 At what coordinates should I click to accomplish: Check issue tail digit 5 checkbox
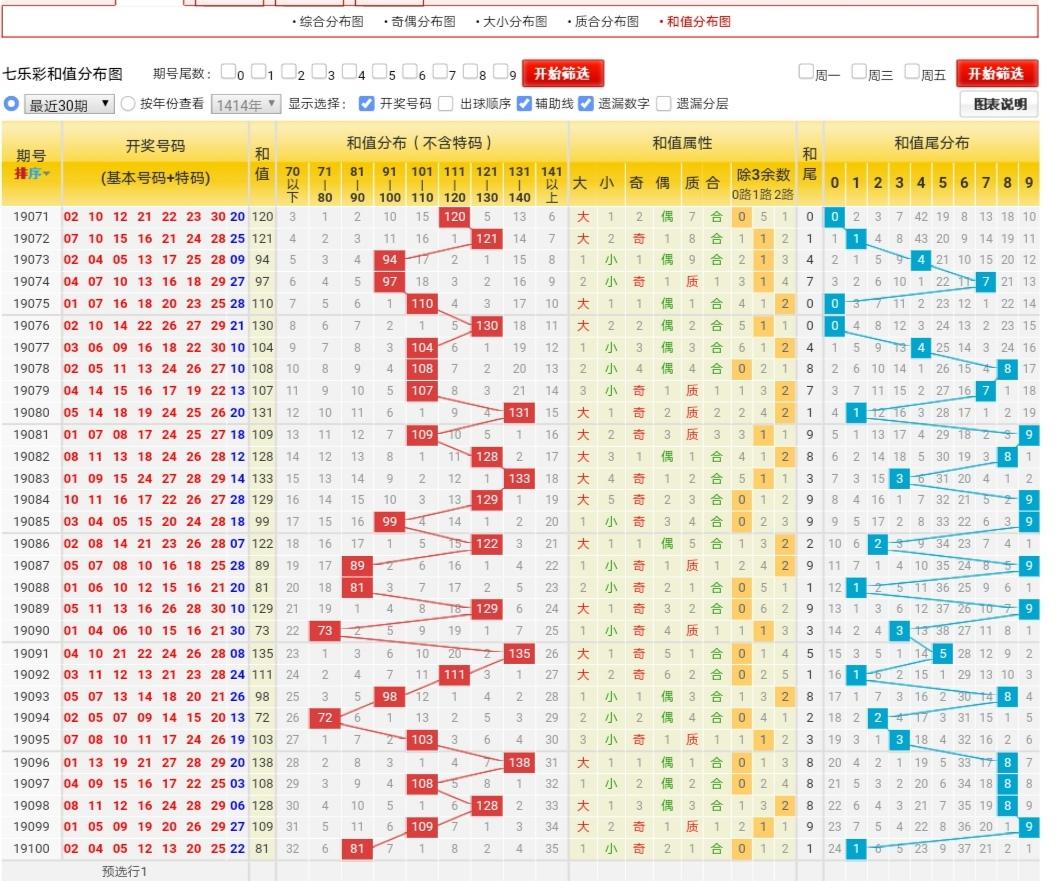379,71
